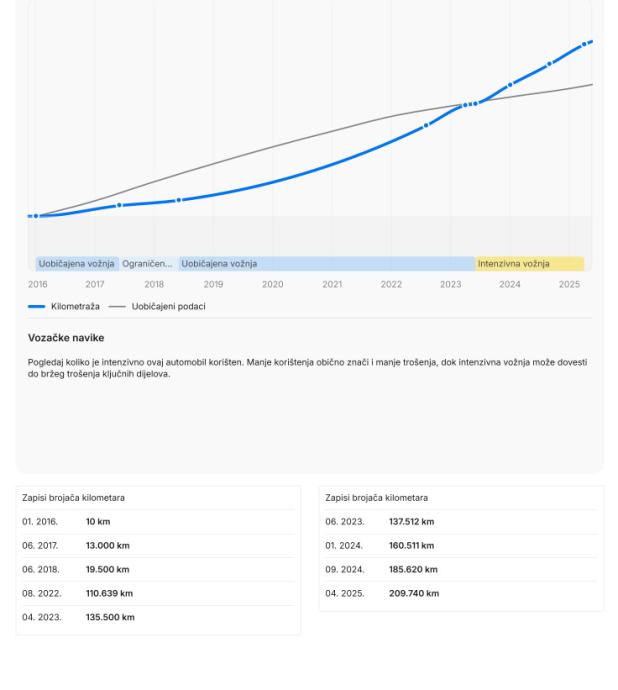Select the Ograničen... driving period segment
The width and height of the screenshot is (618, 690).
coord(148,264)
